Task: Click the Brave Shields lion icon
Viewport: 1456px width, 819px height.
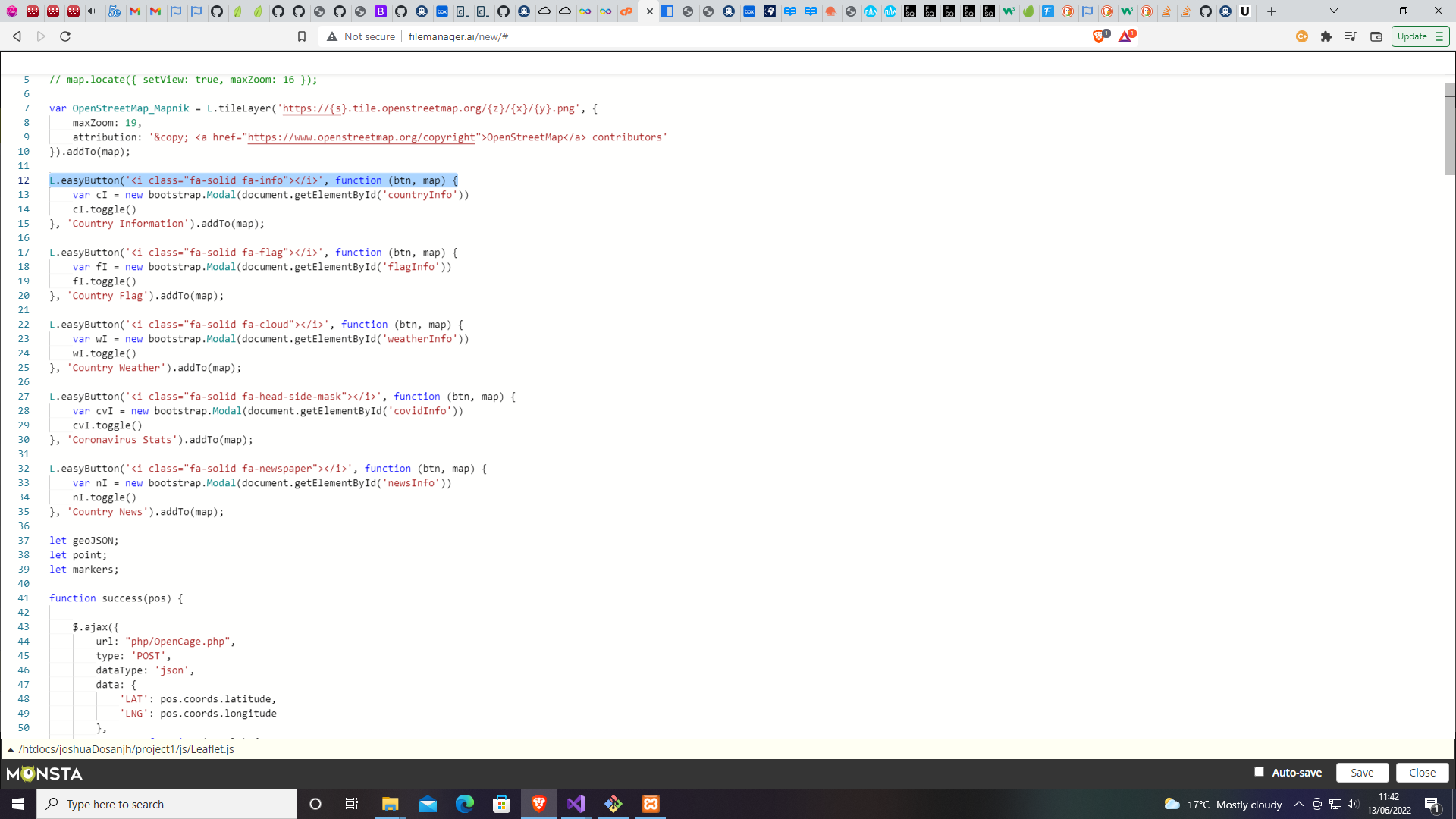Action: (1100, 36)
